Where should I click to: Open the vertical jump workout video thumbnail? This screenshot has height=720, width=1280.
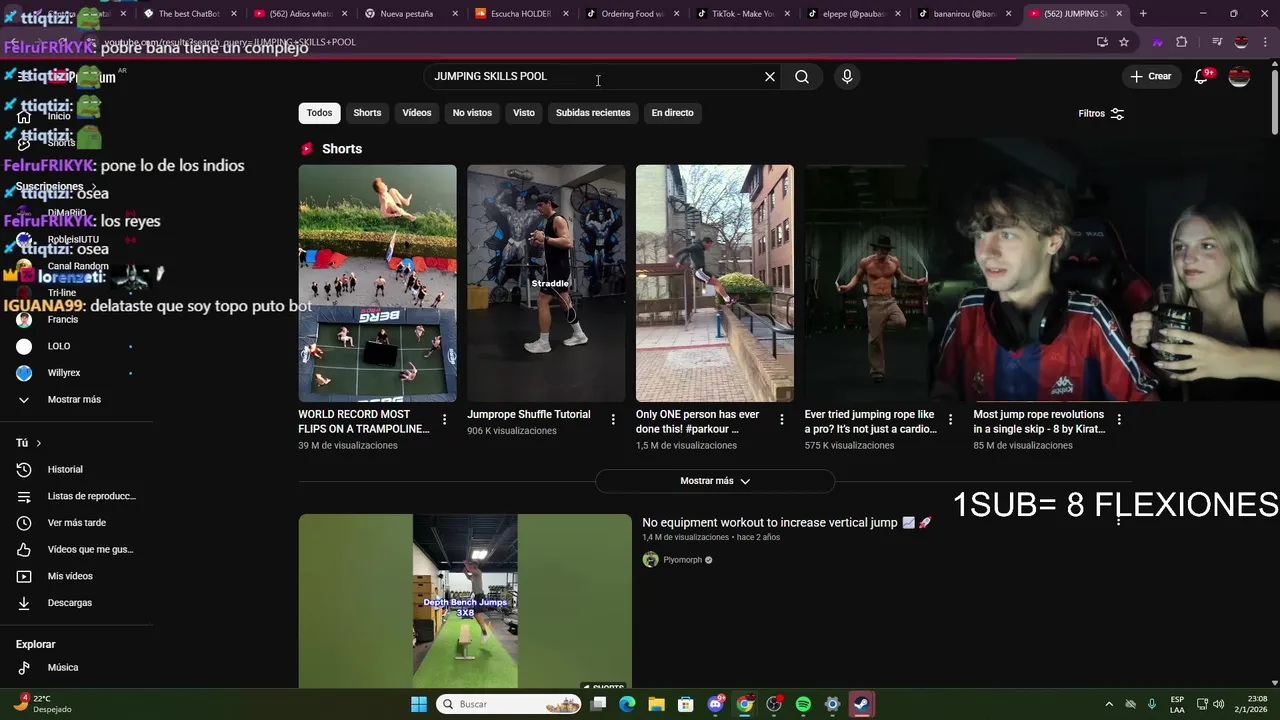tap(465, 601)
